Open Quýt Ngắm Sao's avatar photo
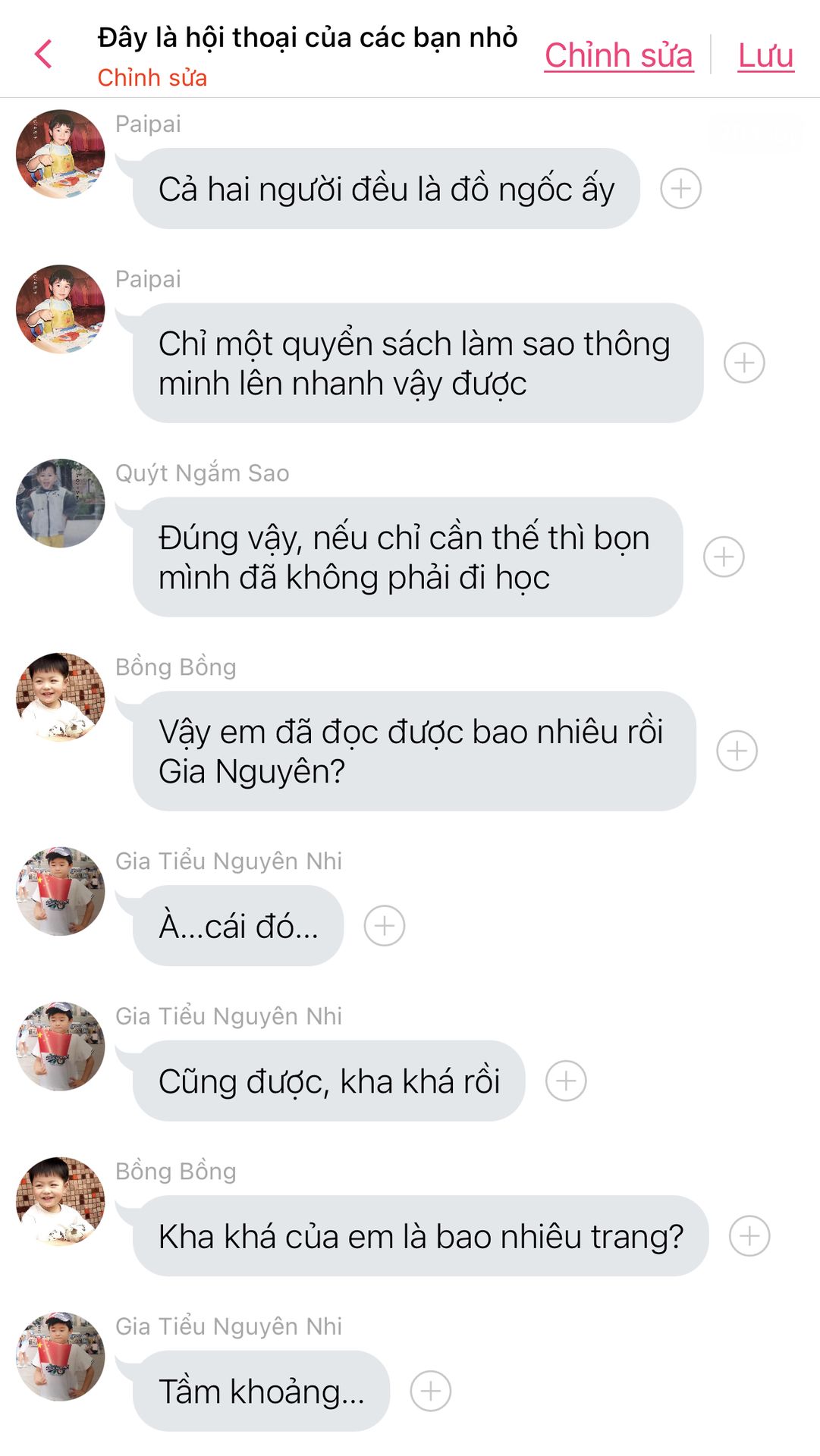This screenshot has width=820, height=1456. 61,503
